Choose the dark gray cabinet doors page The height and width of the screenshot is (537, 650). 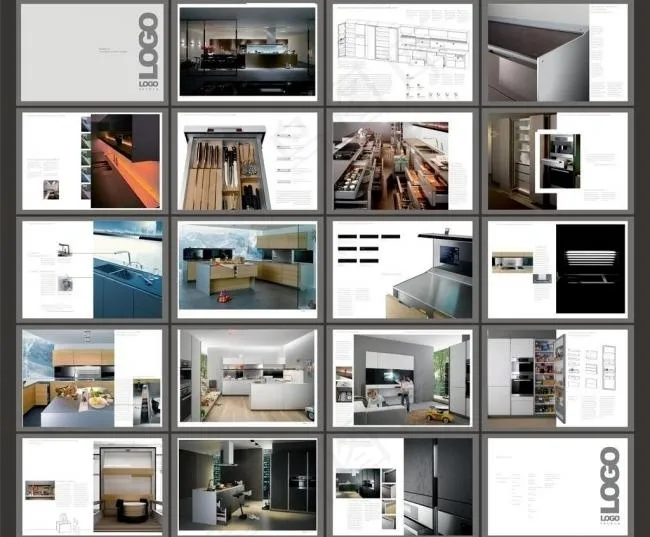point(402,486)
